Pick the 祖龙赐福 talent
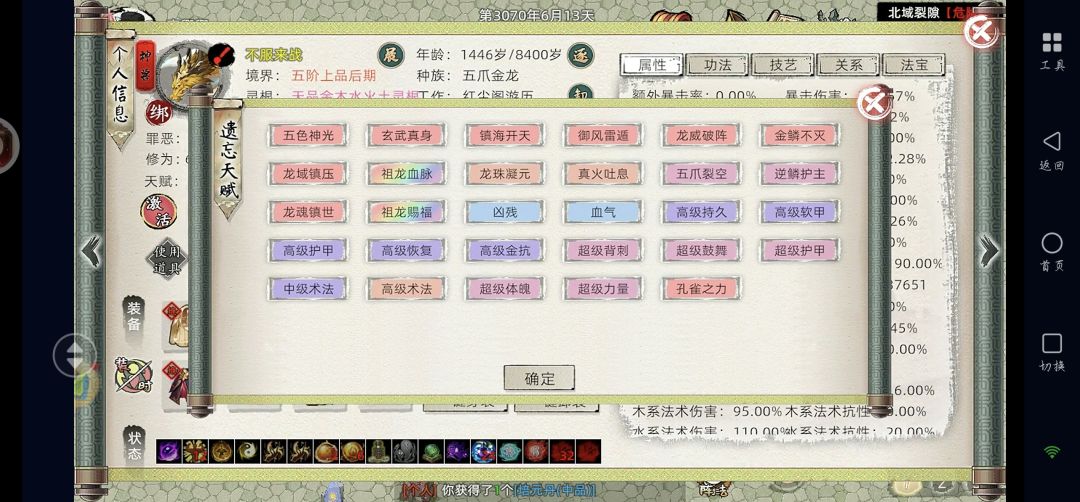Image resolution: width=1080 pixels, height=502 pixels. click(406, 212)
